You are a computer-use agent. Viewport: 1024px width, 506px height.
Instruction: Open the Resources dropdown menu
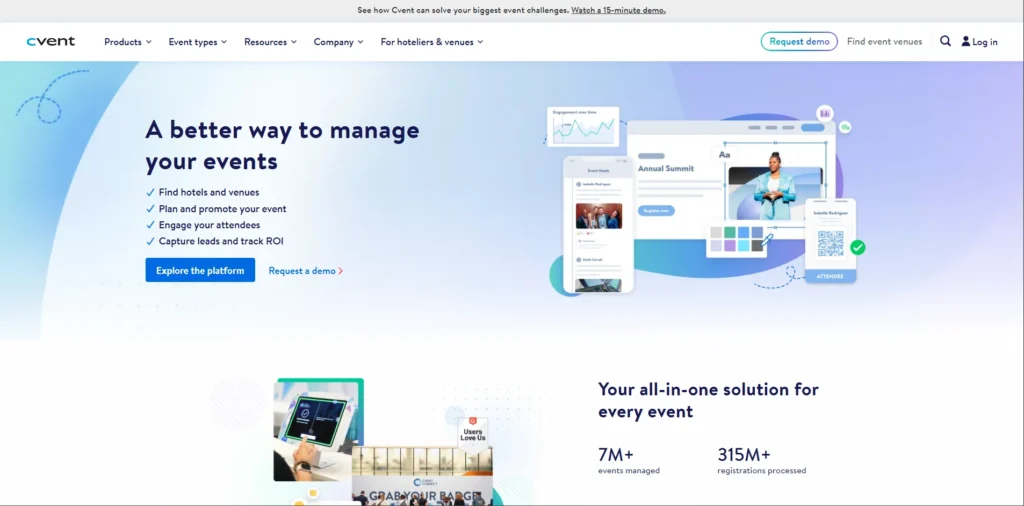(x=270, y=42)
